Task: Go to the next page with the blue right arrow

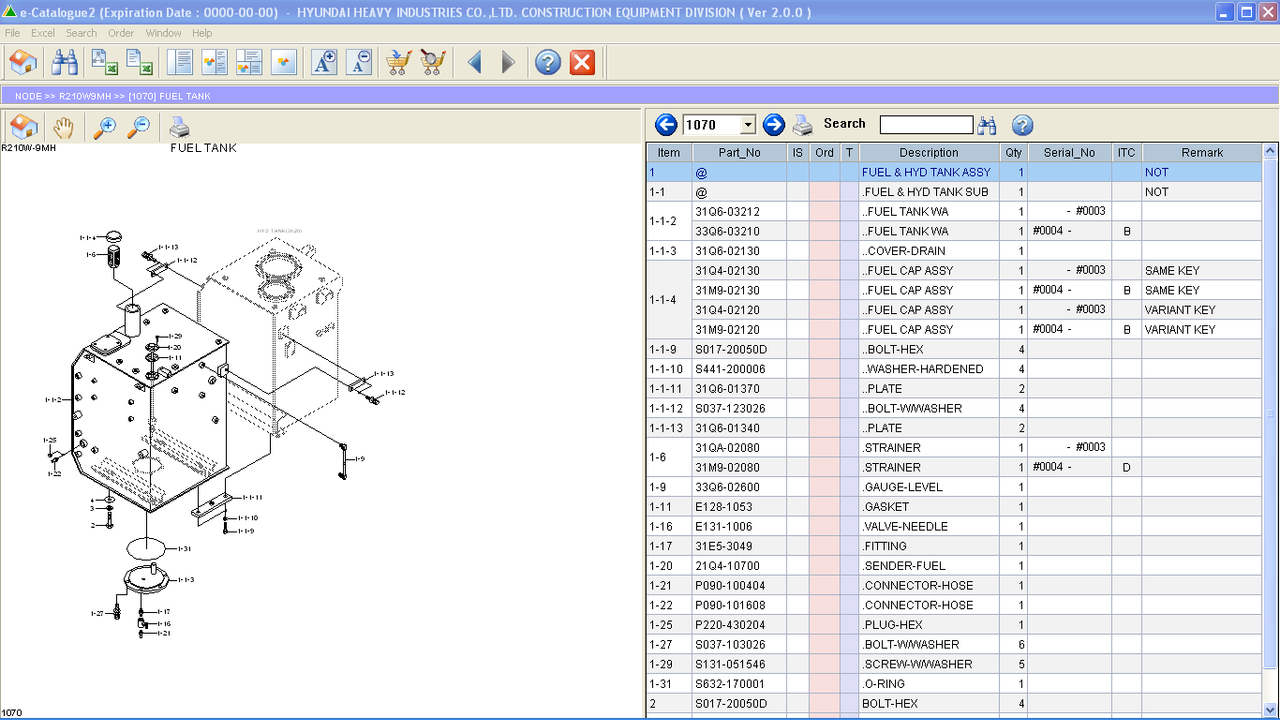Action: (x=773, y=125)
